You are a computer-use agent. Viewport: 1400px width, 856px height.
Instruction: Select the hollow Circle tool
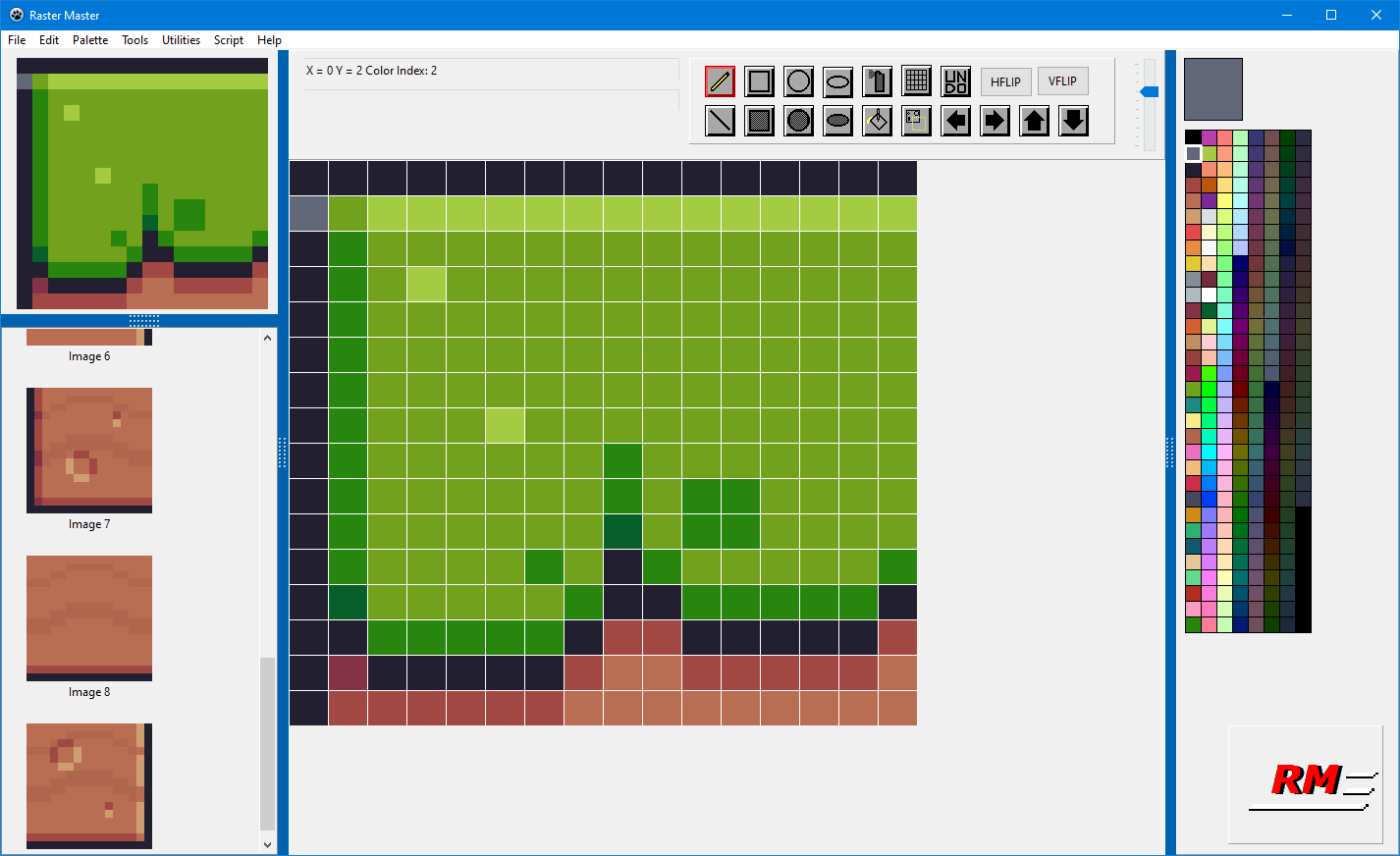point(798,81)
